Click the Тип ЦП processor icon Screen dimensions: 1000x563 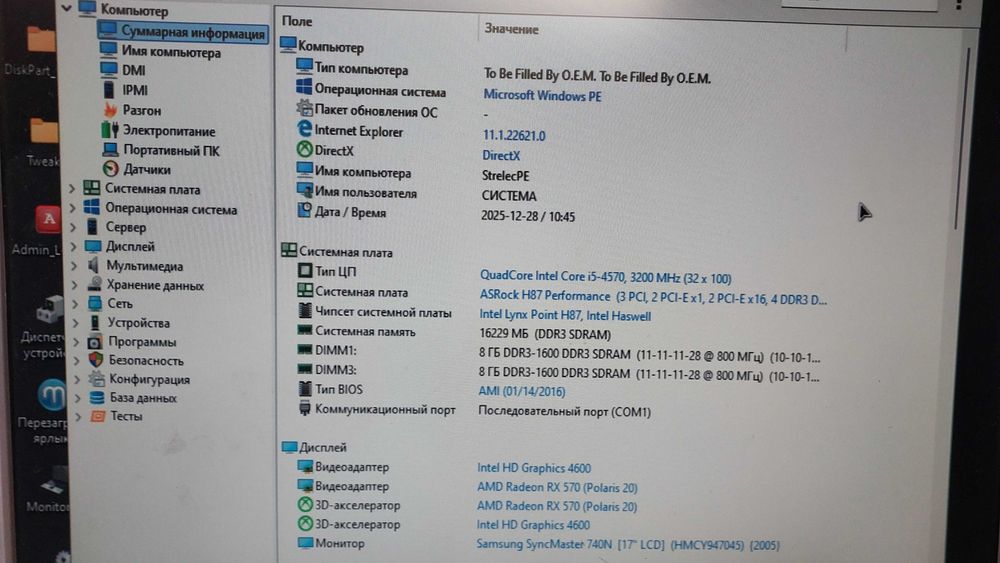[x=305, y=270]
